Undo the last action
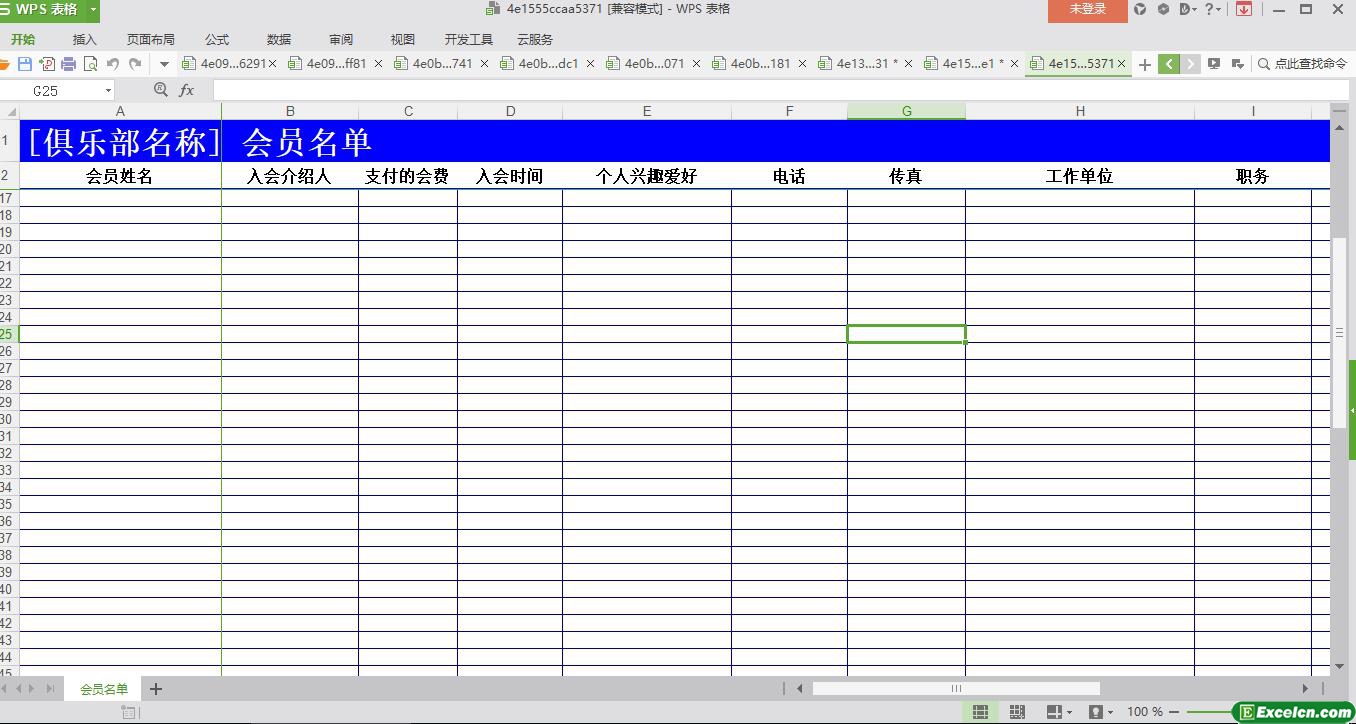The width and height of the screenshot is (1356, 724). point(113,64)
